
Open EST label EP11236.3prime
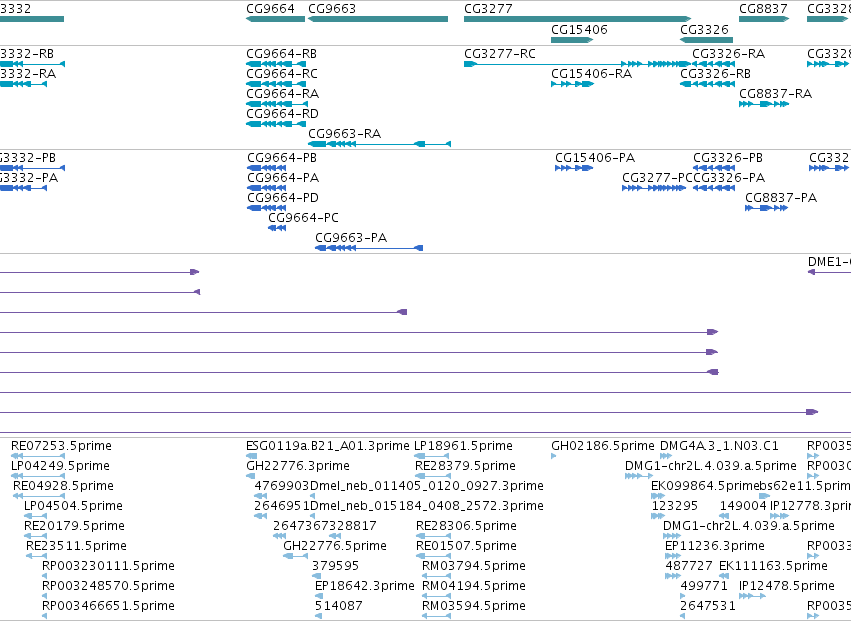(x=715, y=546)
